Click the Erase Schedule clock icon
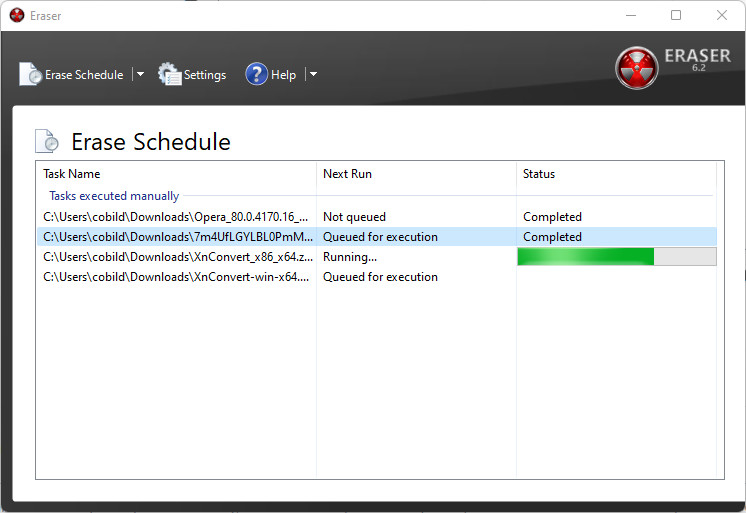The image size is (746, 513). click(x=30, y=75)
